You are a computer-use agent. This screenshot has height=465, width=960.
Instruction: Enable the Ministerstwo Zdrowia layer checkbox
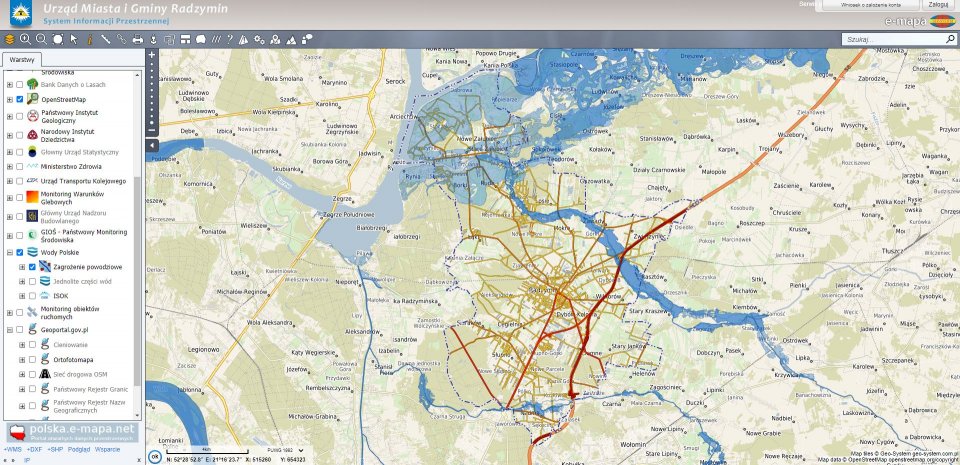(x=20, y=165)
